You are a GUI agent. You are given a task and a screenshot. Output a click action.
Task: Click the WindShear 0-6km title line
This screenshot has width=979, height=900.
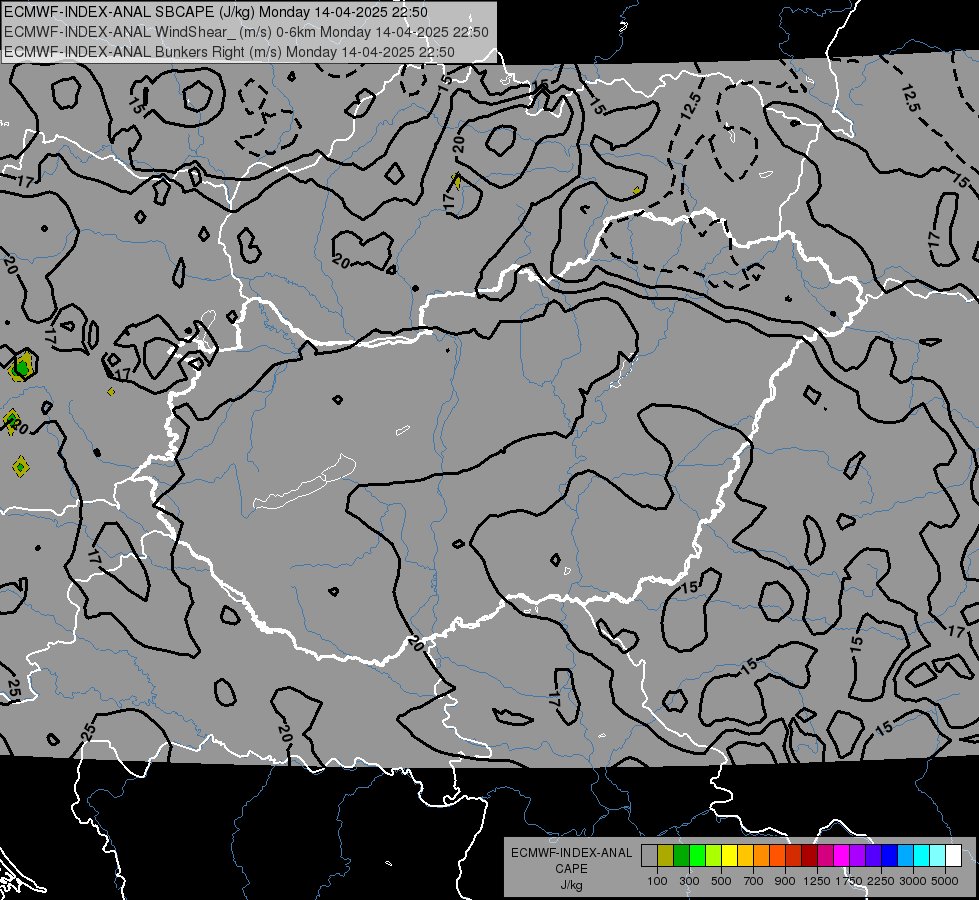[x=246, y=32]
